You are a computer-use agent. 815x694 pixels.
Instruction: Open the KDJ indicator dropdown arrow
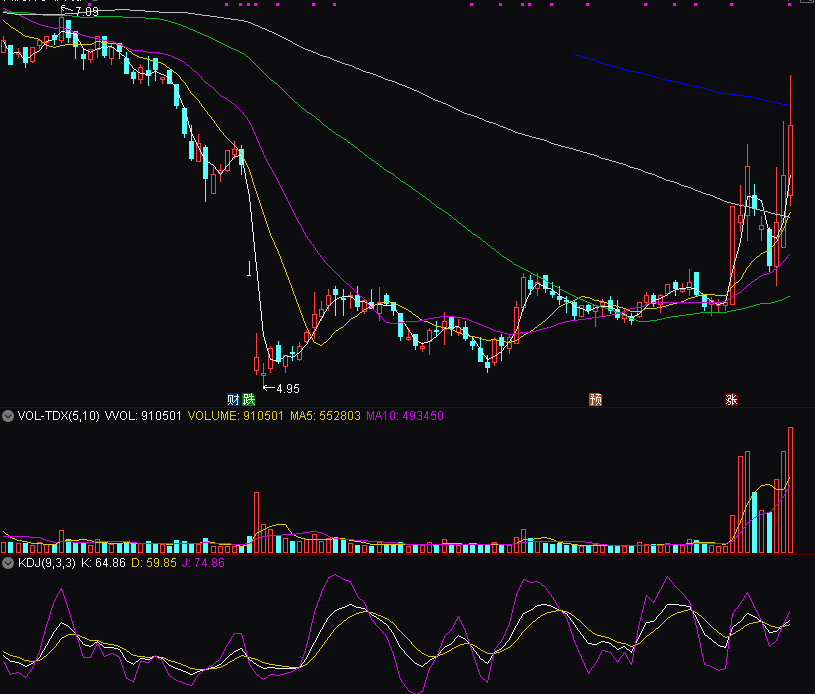(x=9, y=563)
